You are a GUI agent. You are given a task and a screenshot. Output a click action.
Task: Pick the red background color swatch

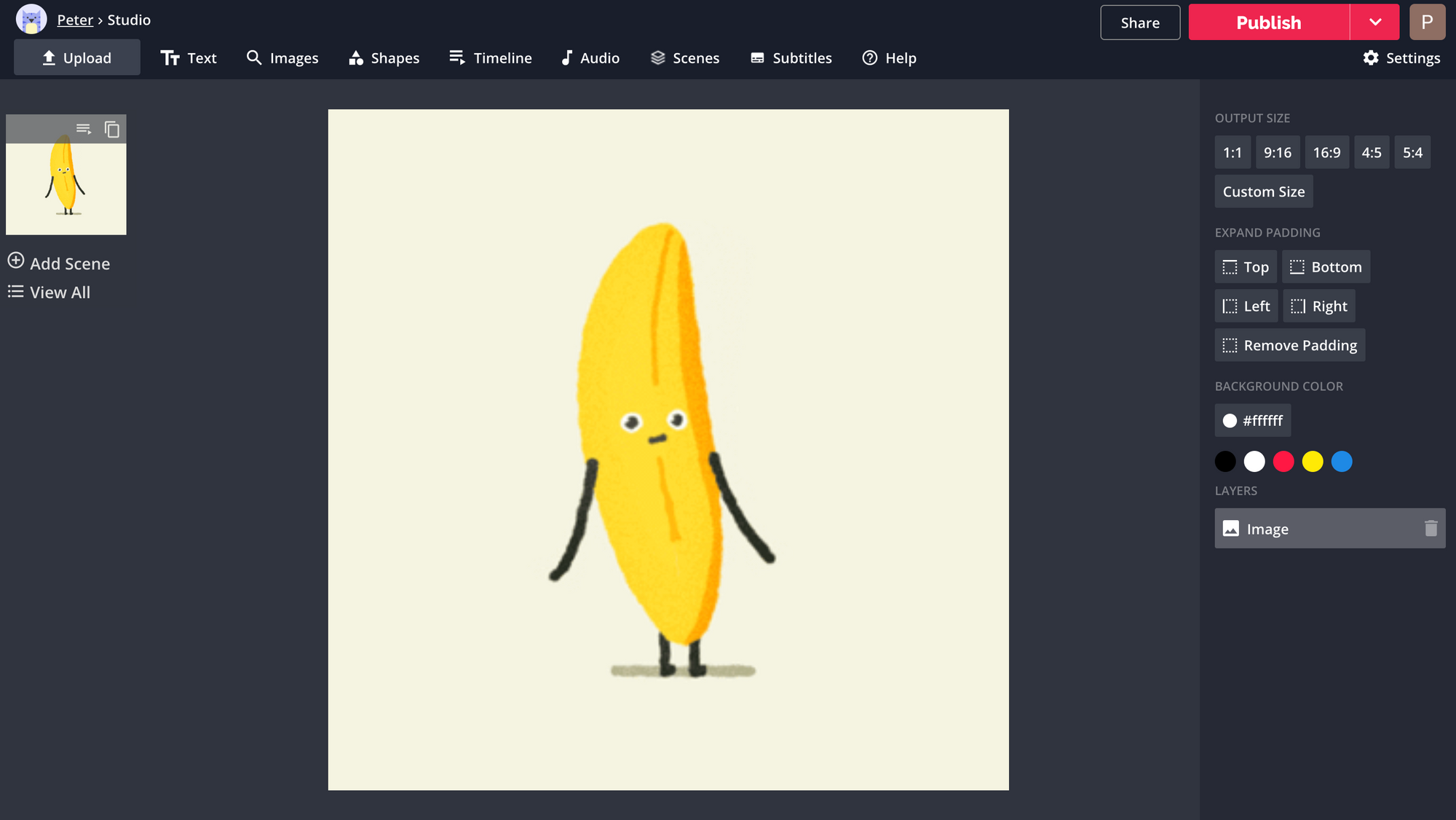[x=1283, y=462]
